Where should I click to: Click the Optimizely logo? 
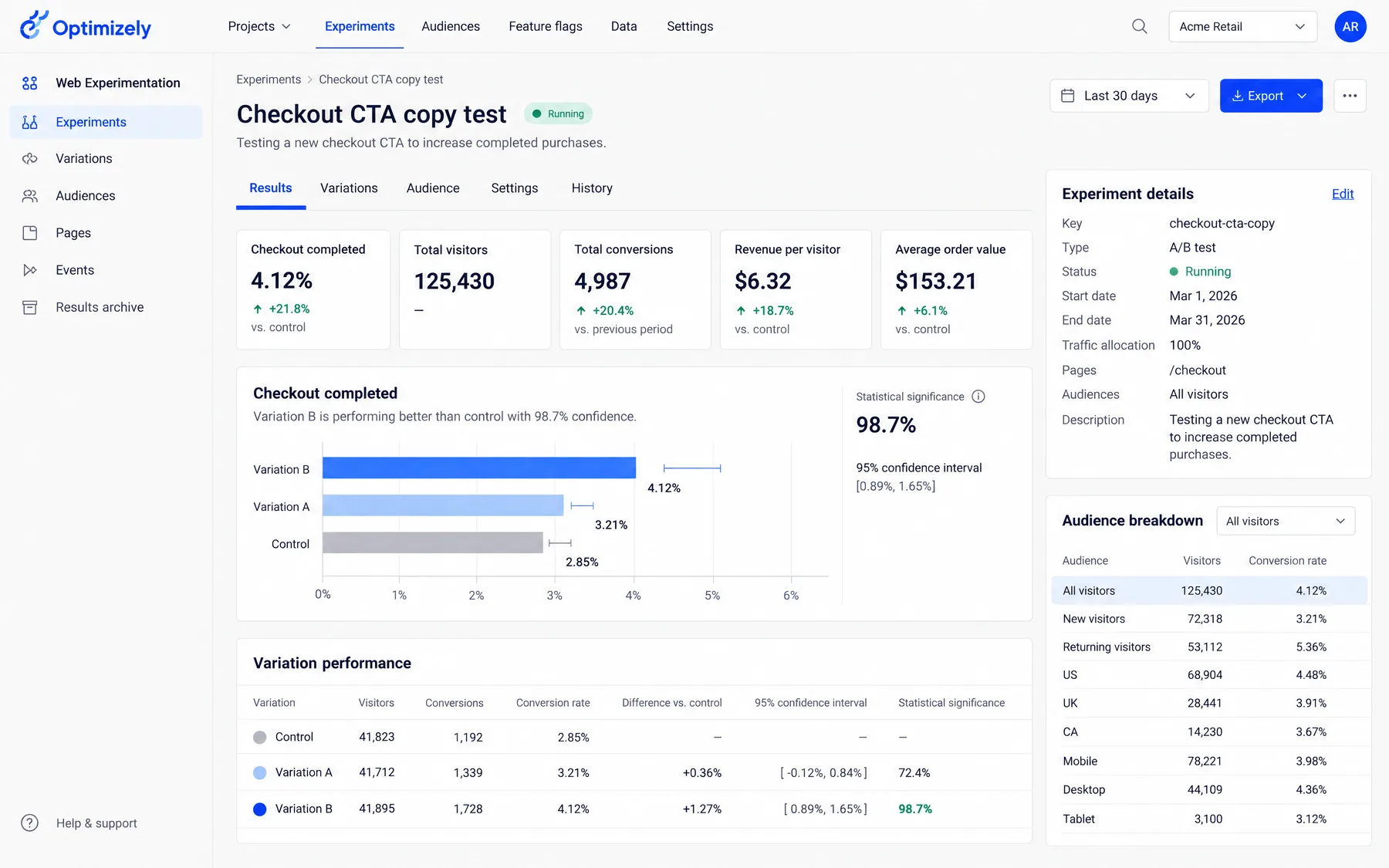coord(85,26)
